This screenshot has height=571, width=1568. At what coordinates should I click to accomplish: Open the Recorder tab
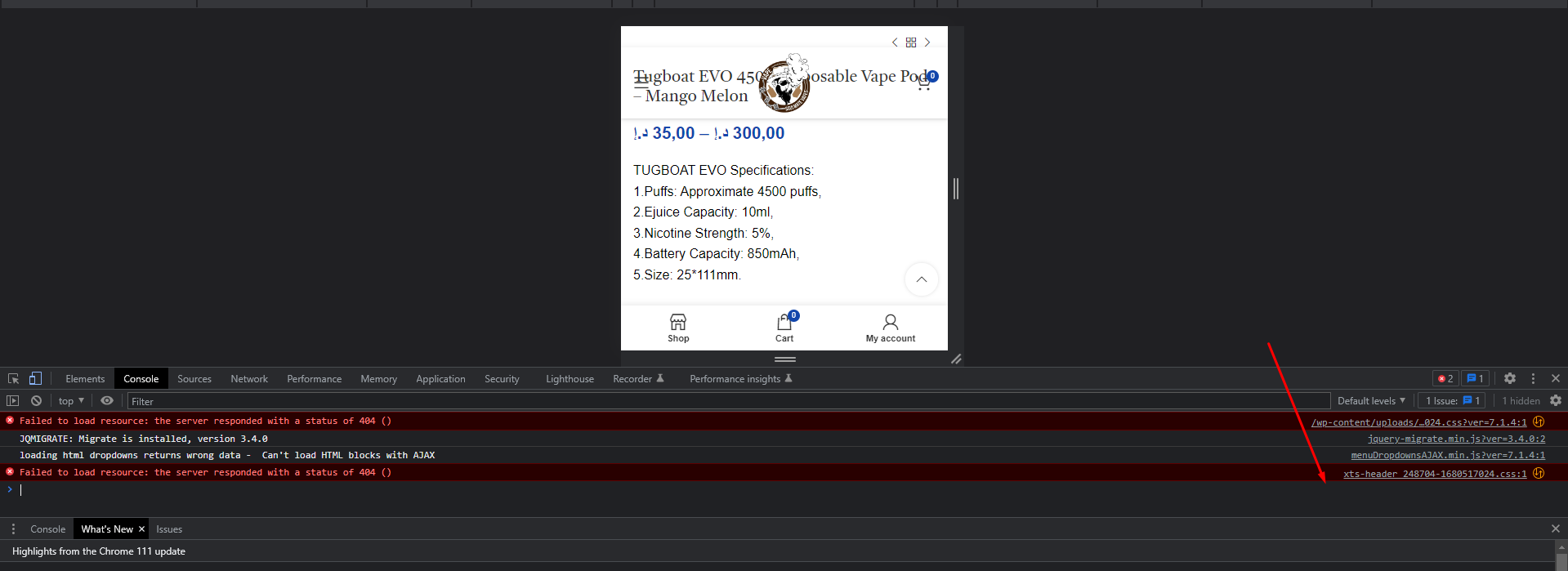(x=638, y=379)
